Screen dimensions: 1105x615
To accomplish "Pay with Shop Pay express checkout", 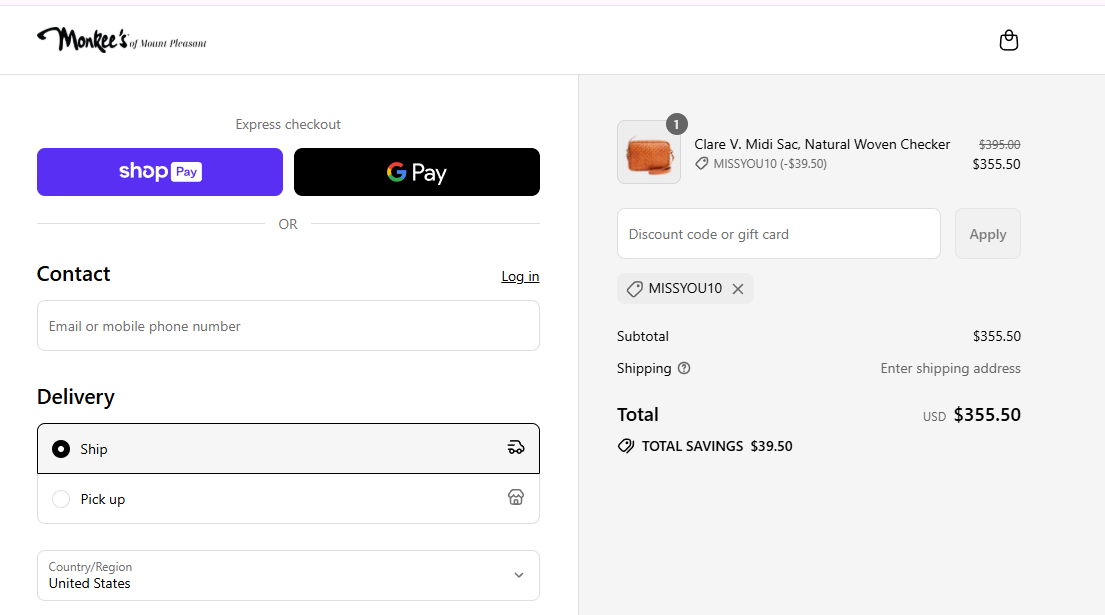I will tap(160, 172).
